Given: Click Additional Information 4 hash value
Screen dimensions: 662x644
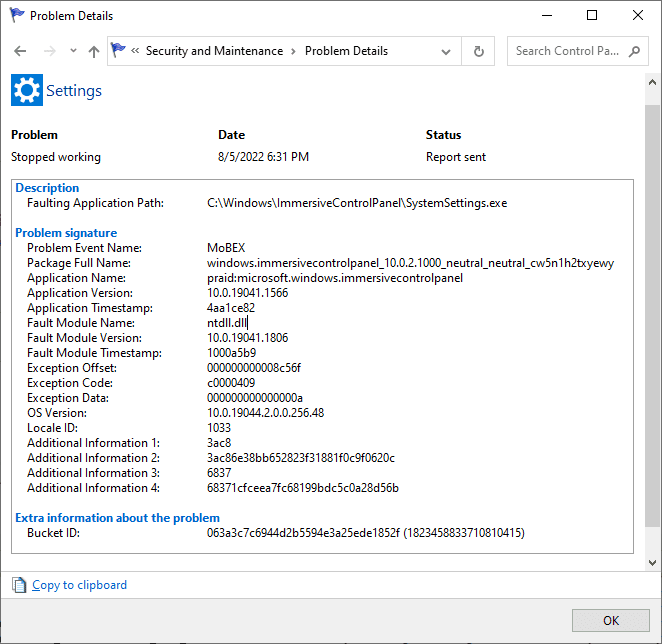Looking at the screenshot, I should (x=303, y=488).
